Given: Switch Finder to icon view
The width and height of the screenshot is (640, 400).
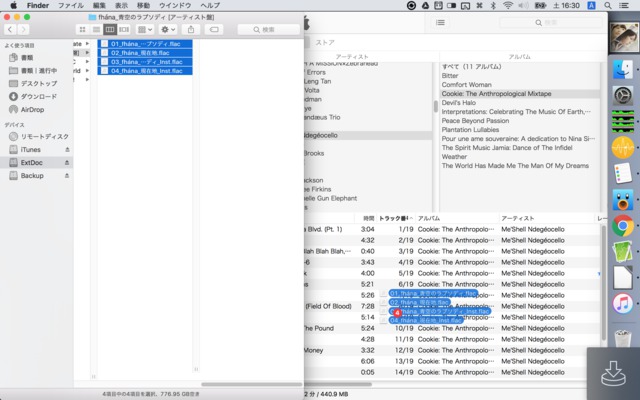Looking at the screenshot, I should click(83, 30).
